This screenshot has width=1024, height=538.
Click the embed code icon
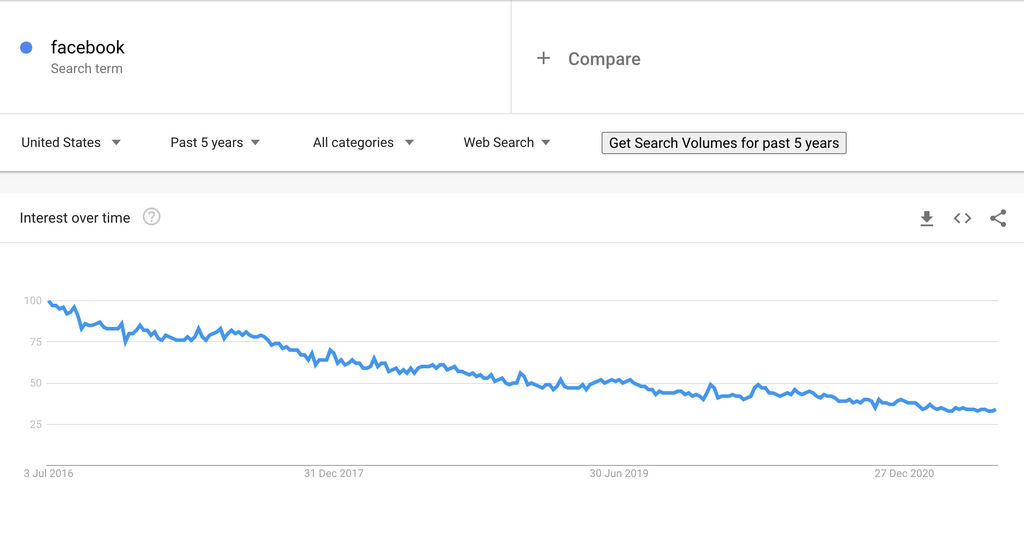pos(962,218)
